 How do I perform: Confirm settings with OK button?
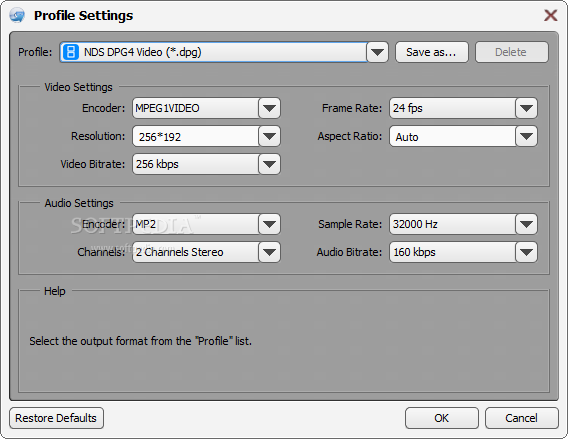(x=442, y=418)
